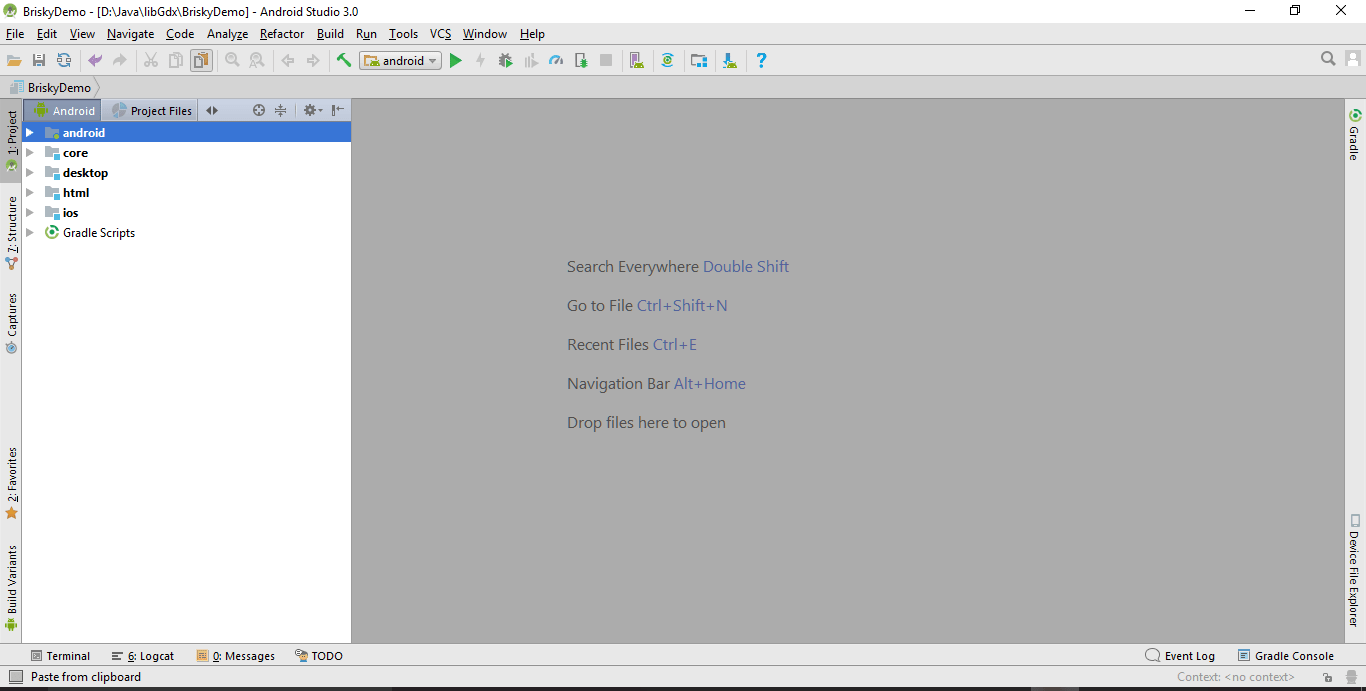Click Sync Project with Gradle Files icon
This screenshot has height=691, width=1366.
point(668,61)
